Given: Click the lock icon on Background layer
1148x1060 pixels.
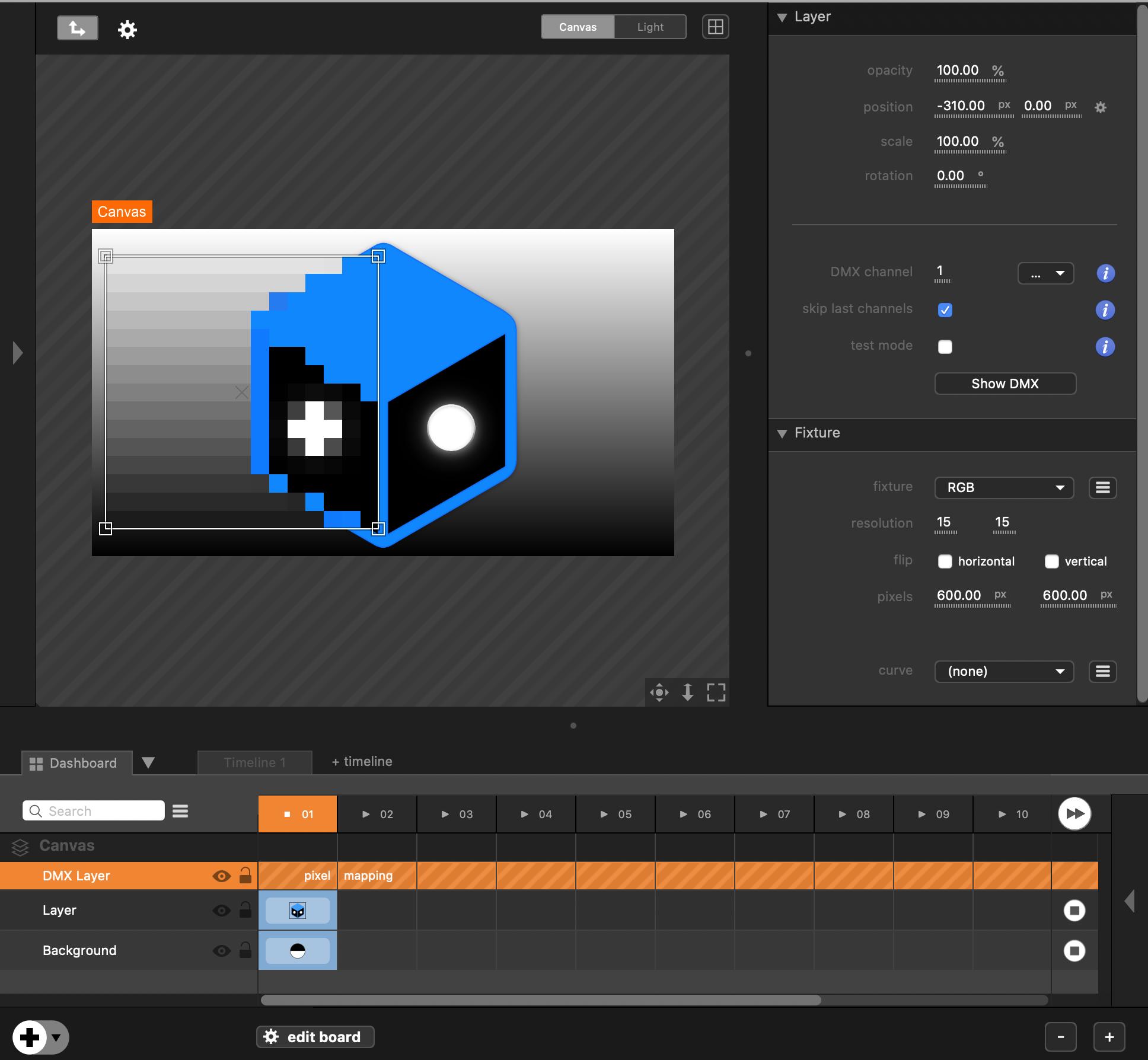Looking at the screenshot, I should 245,950.
